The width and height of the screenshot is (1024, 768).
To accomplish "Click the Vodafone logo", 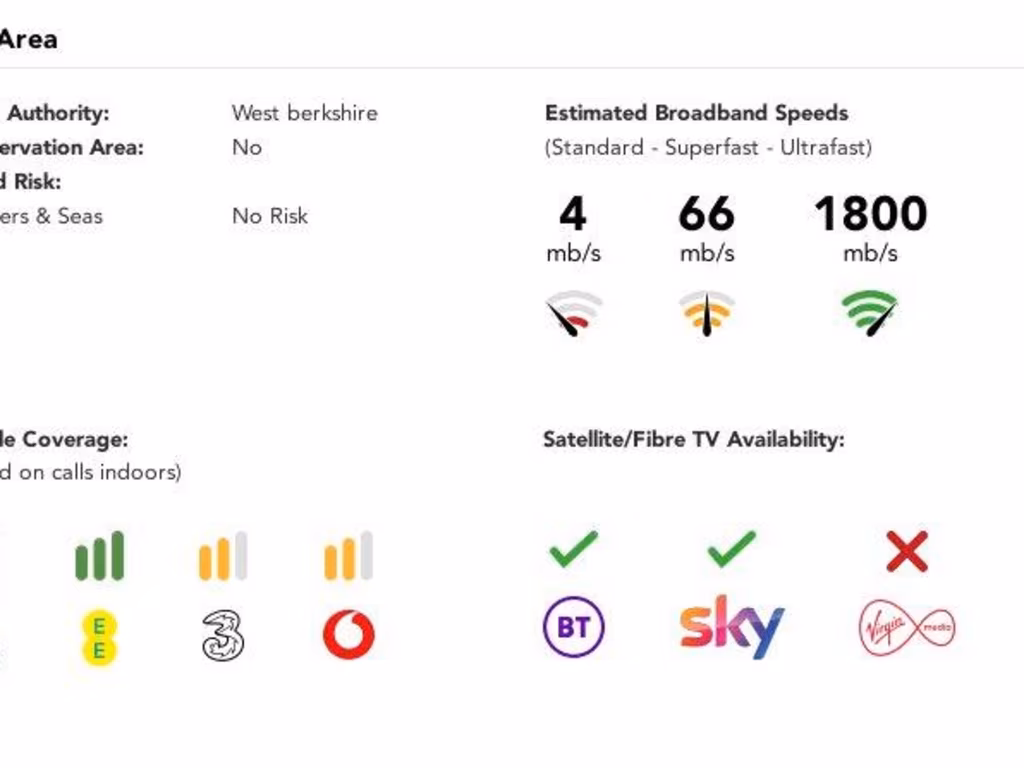I will click(348, 635).
